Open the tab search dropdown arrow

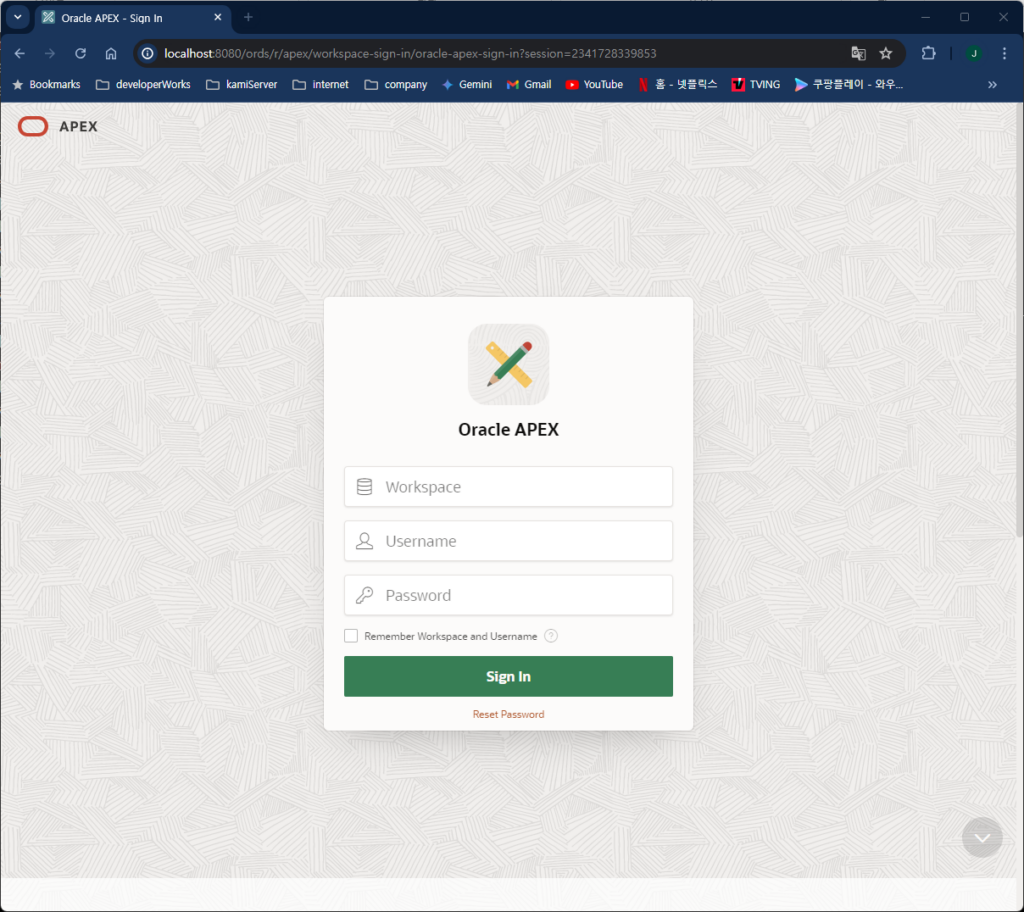[x=18, y=18]
